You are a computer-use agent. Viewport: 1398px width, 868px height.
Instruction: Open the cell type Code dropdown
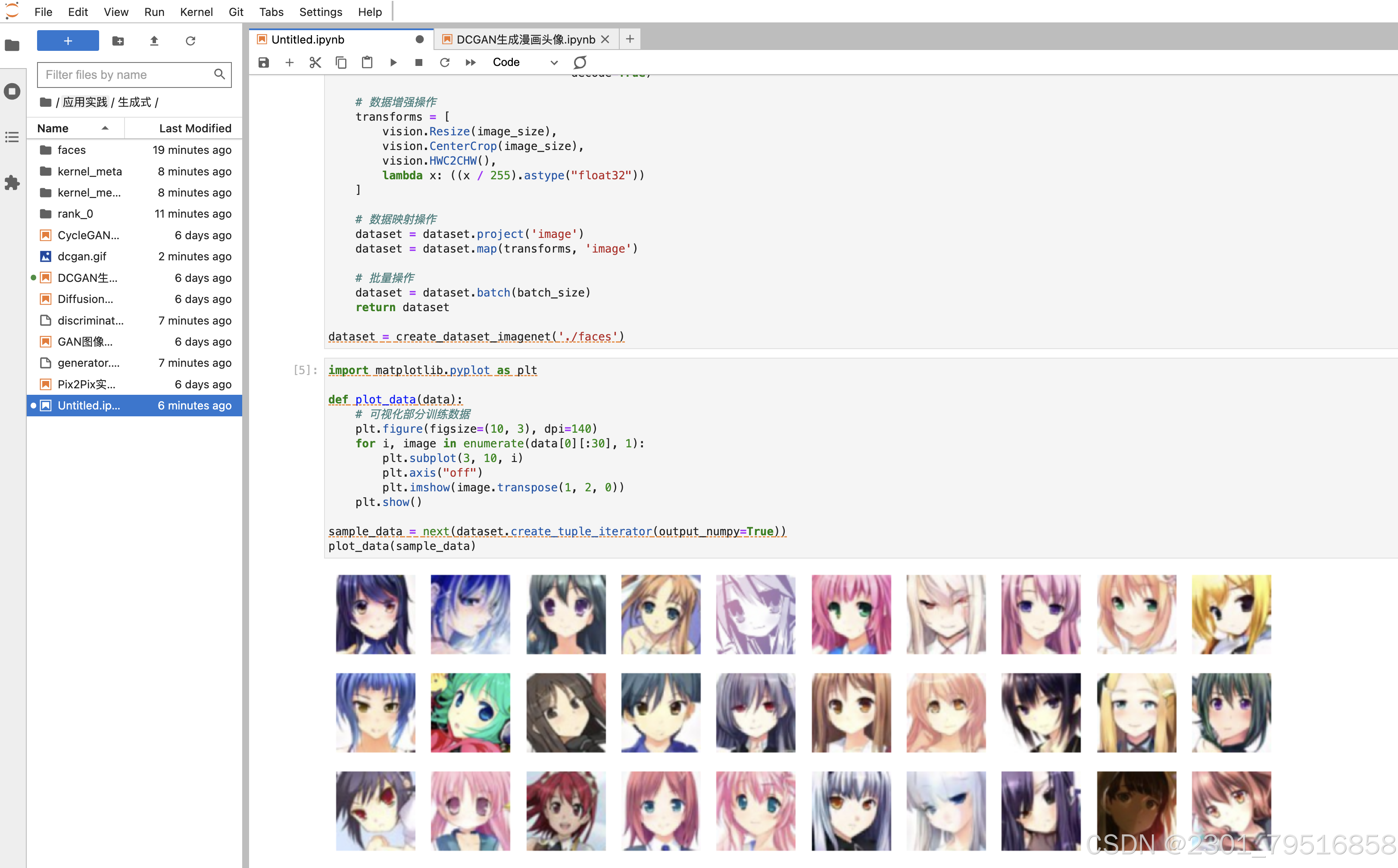coord(524,62)
